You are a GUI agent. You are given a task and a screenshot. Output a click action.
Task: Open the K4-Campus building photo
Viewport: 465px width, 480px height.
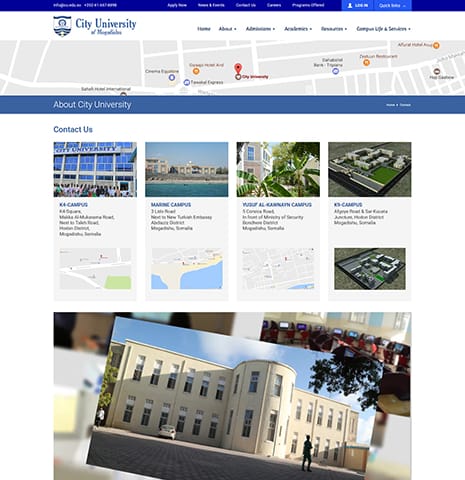95,169
